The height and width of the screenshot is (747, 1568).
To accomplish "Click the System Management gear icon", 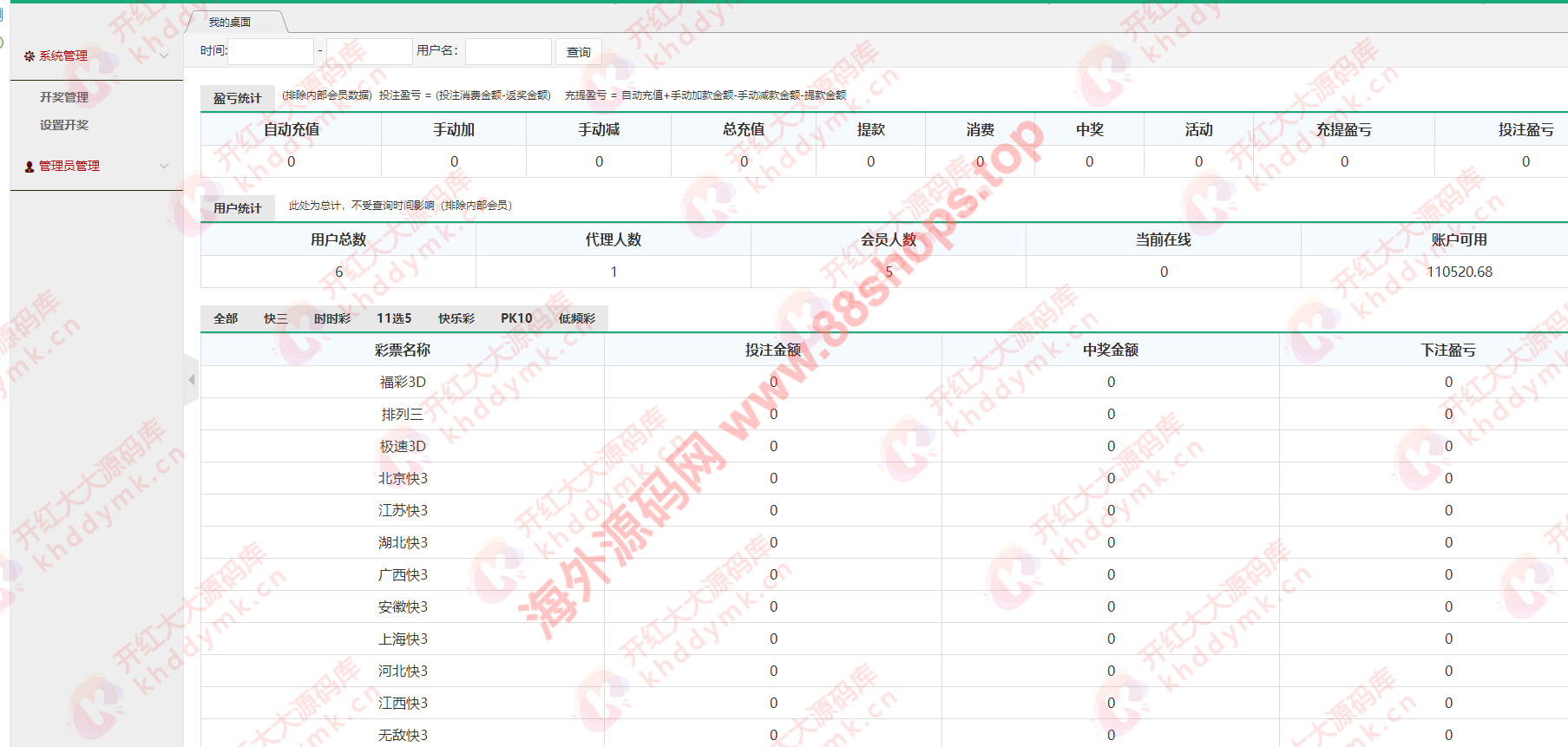I will (30, 56).
